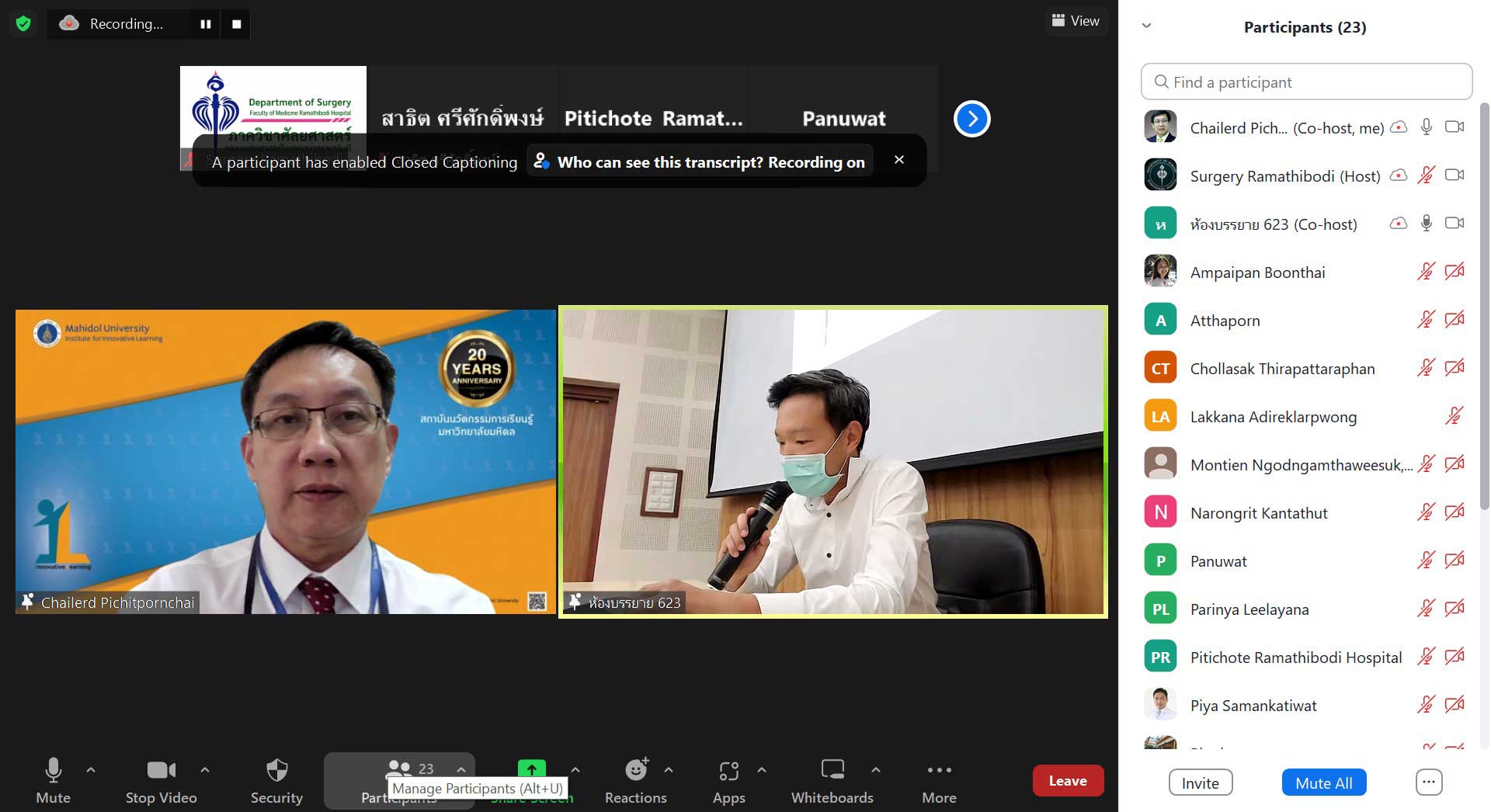Show next participants with blue arrow
1491x812 pixels.
971,119
